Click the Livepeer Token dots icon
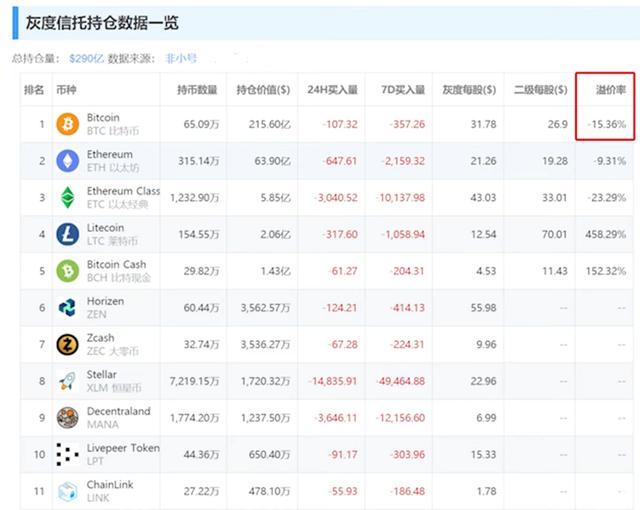 click(x=67, y=455)
